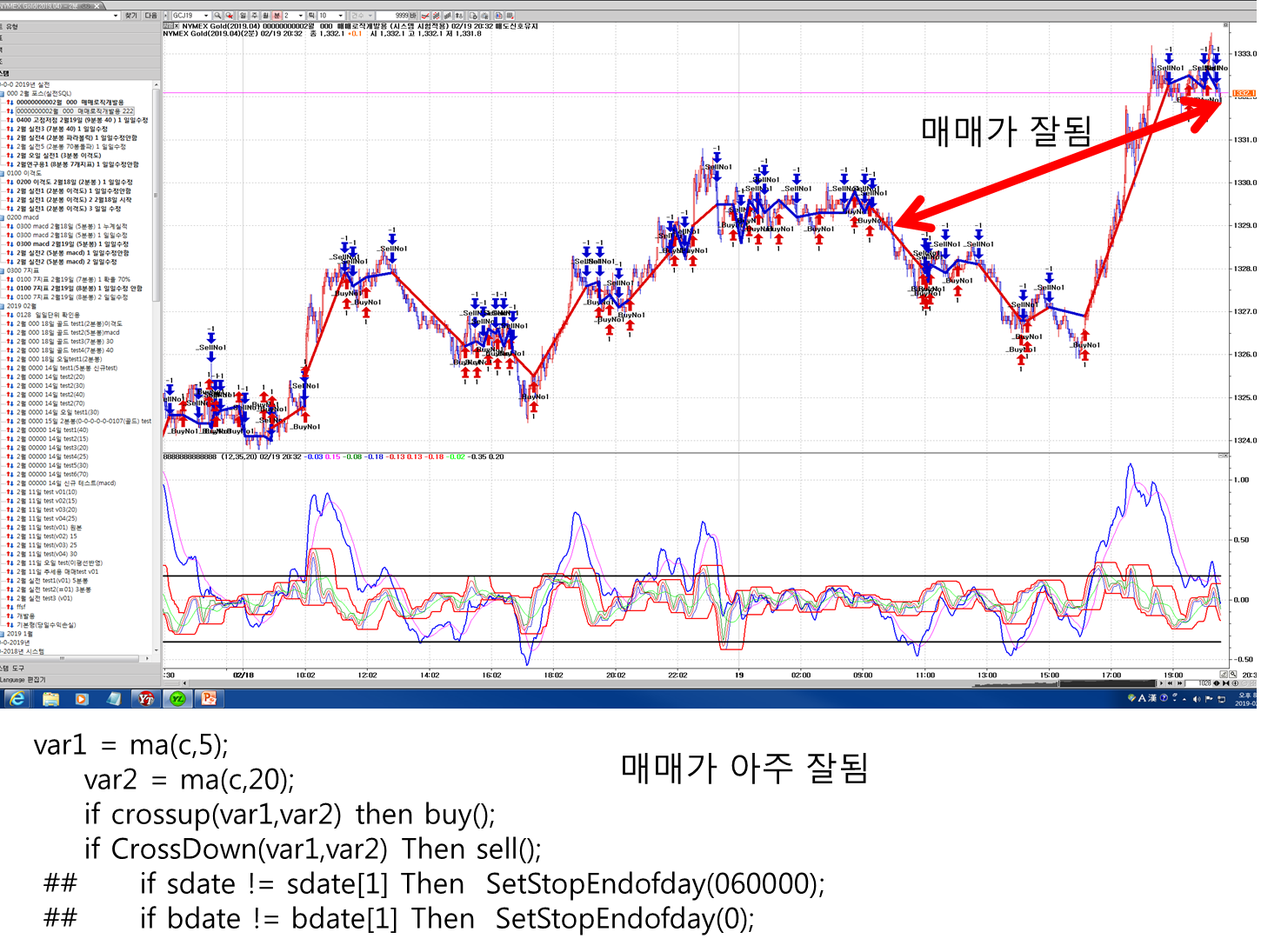Open Internet Explorer from the taskbar

point(17,698)
